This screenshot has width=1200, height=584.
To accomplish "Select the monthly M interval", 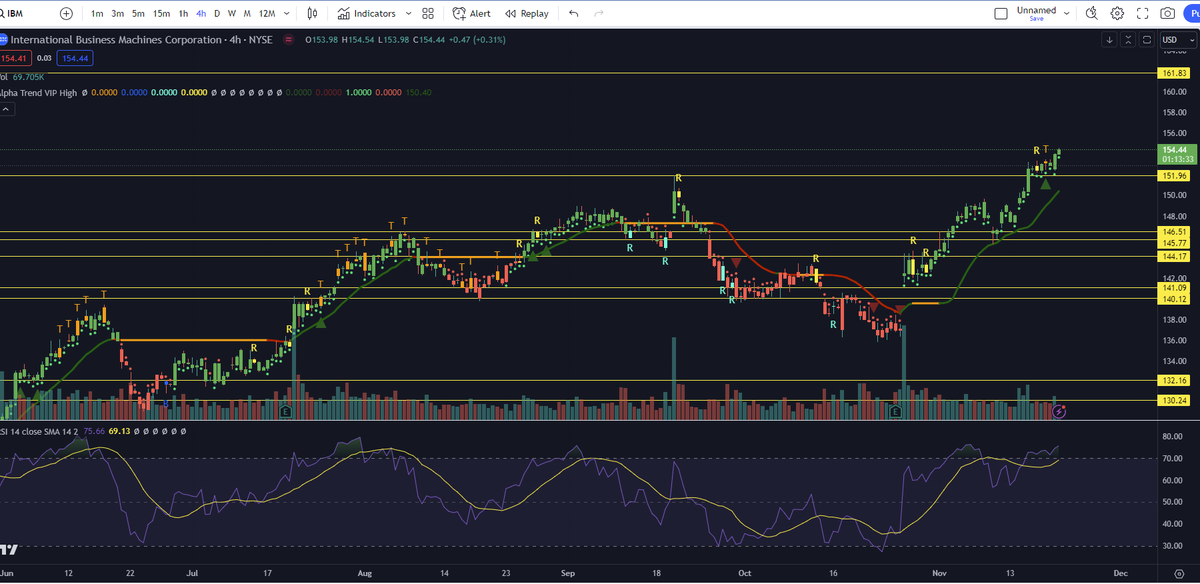I will pos(246,14).
